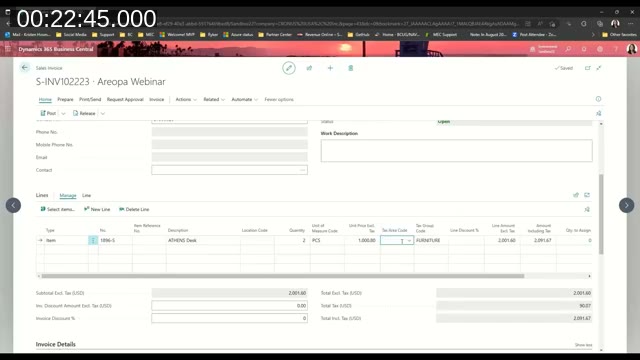The width and height of the screenshot is (640, 360).
Task: Open the Business Central search icon
Action: (568, 49)
